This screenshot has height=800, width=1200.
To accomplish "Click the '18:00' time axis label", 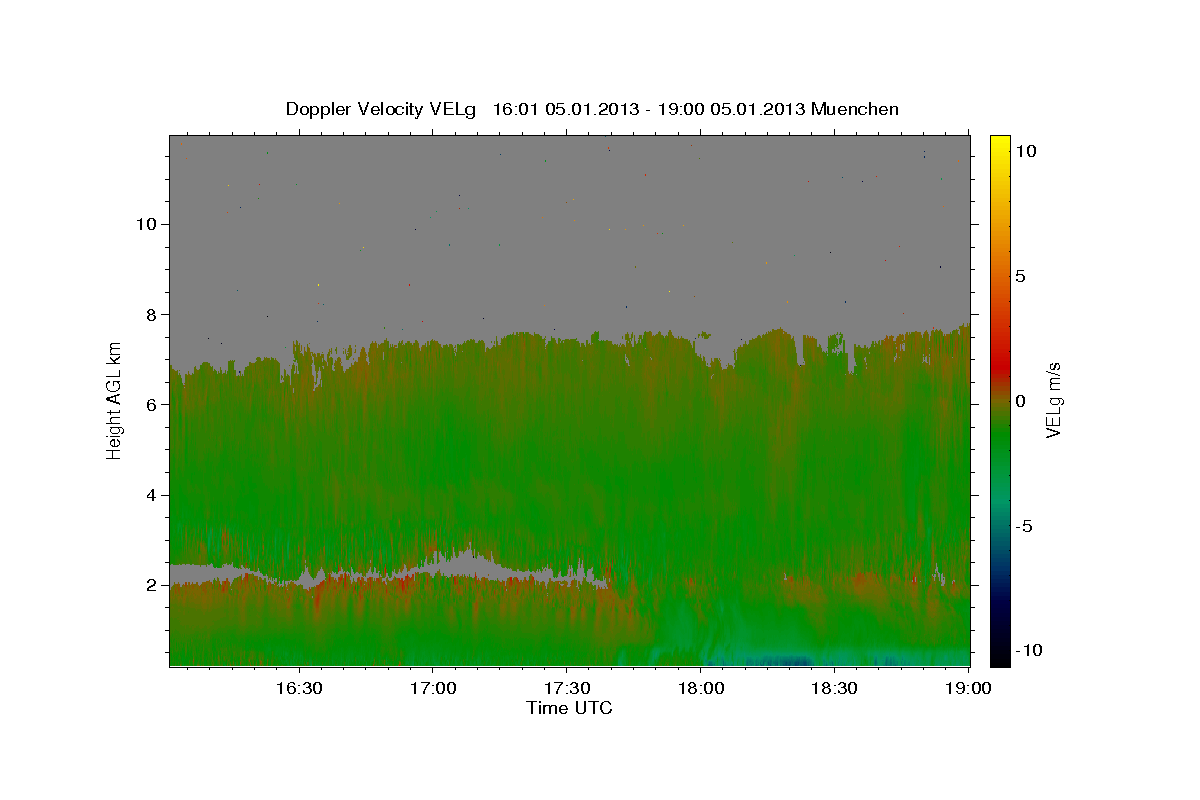I will pos(701,689).
